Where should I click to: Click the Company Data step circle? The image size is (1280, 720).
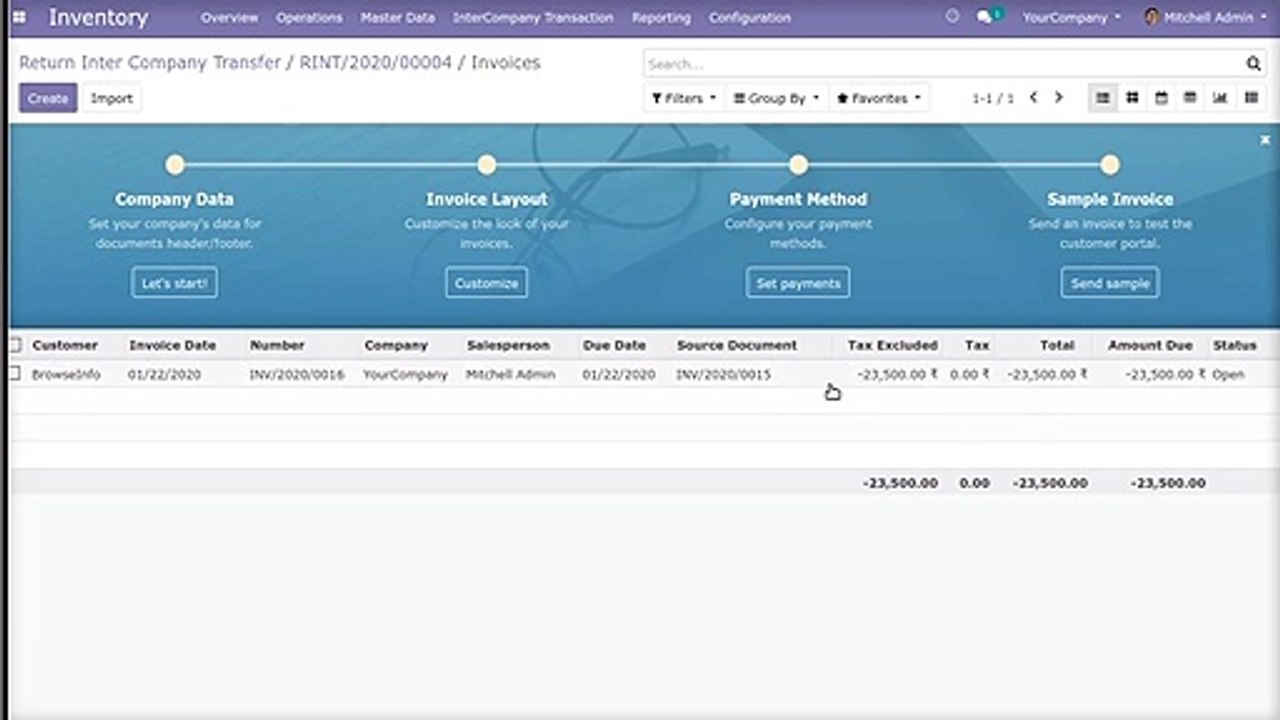coord(175,164)
